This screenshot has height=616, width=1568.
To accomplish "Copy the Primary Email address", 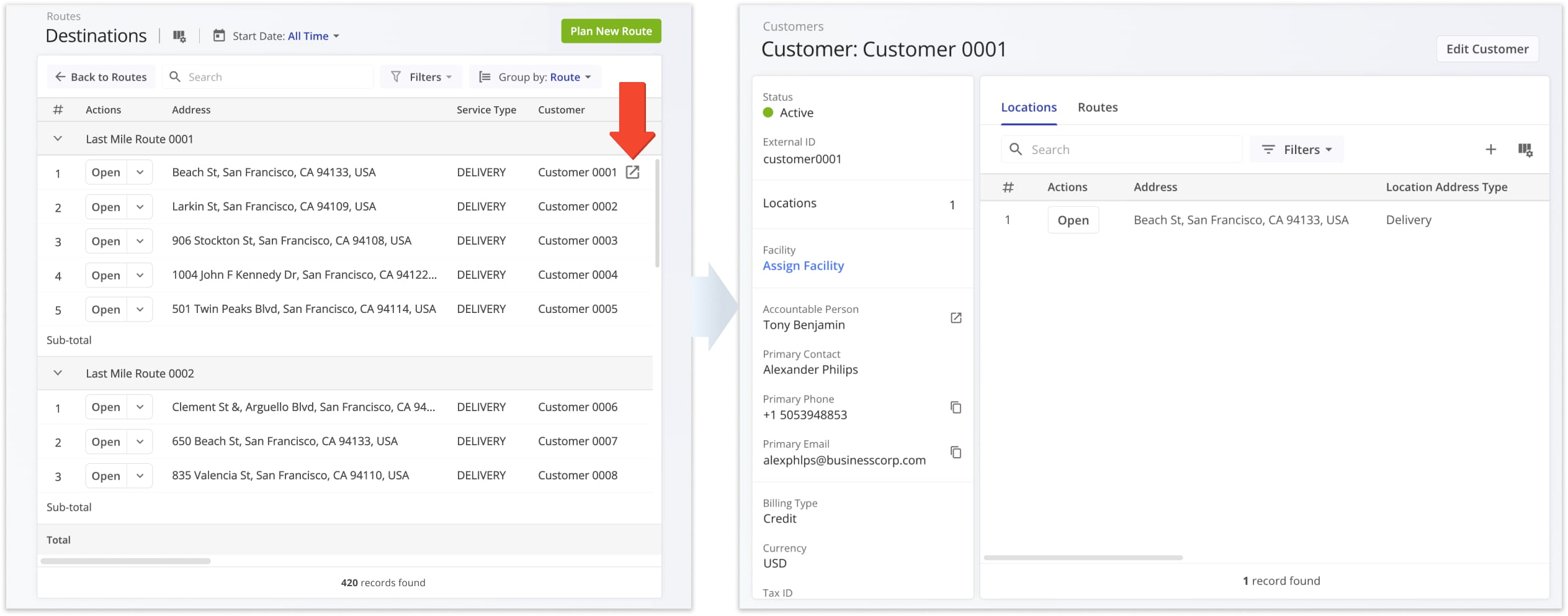I will (956, 452).
